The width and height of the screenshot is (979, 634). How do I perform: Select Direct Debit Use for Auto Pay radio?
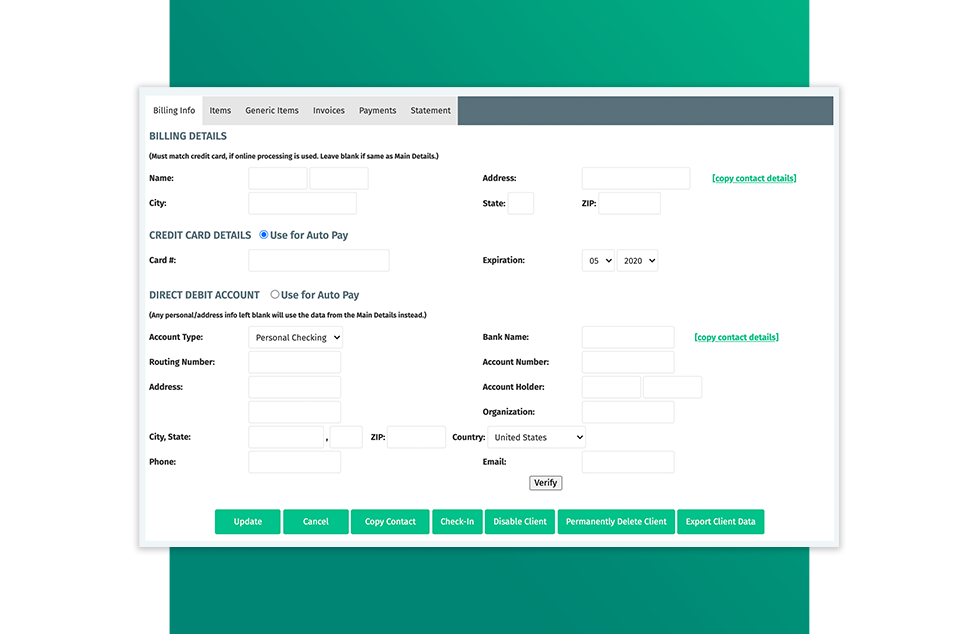[x=275, y=295]
